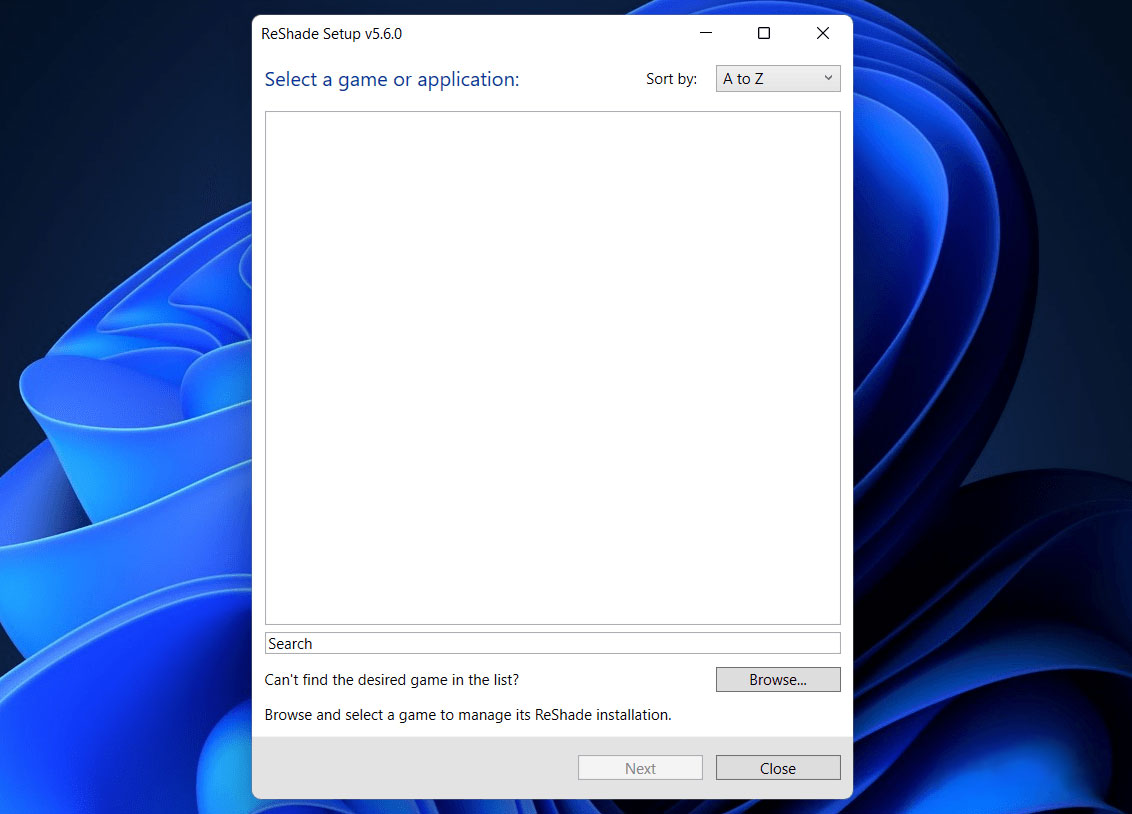Click the chevron arrow beside A to Z
Image resolution: width=1132 pixels, height=814 pixels.
point(827,79)
